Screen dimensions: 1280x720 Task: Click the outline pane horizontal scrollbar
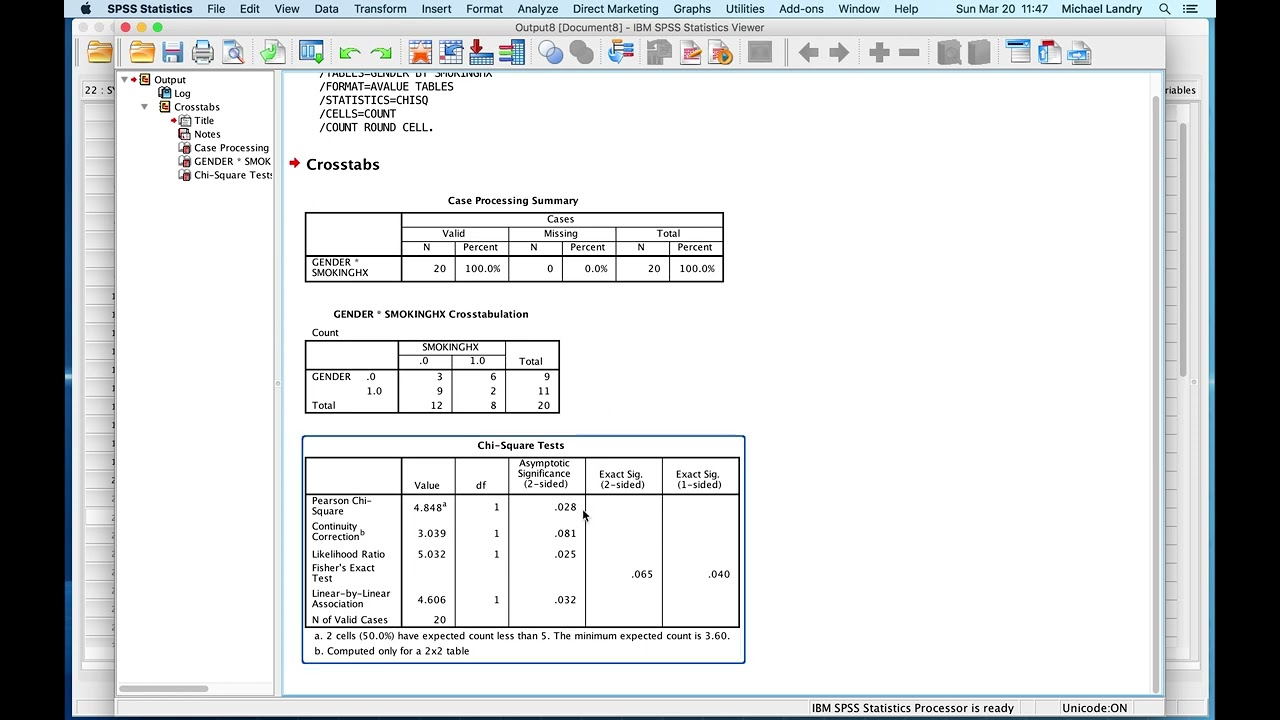163,688
